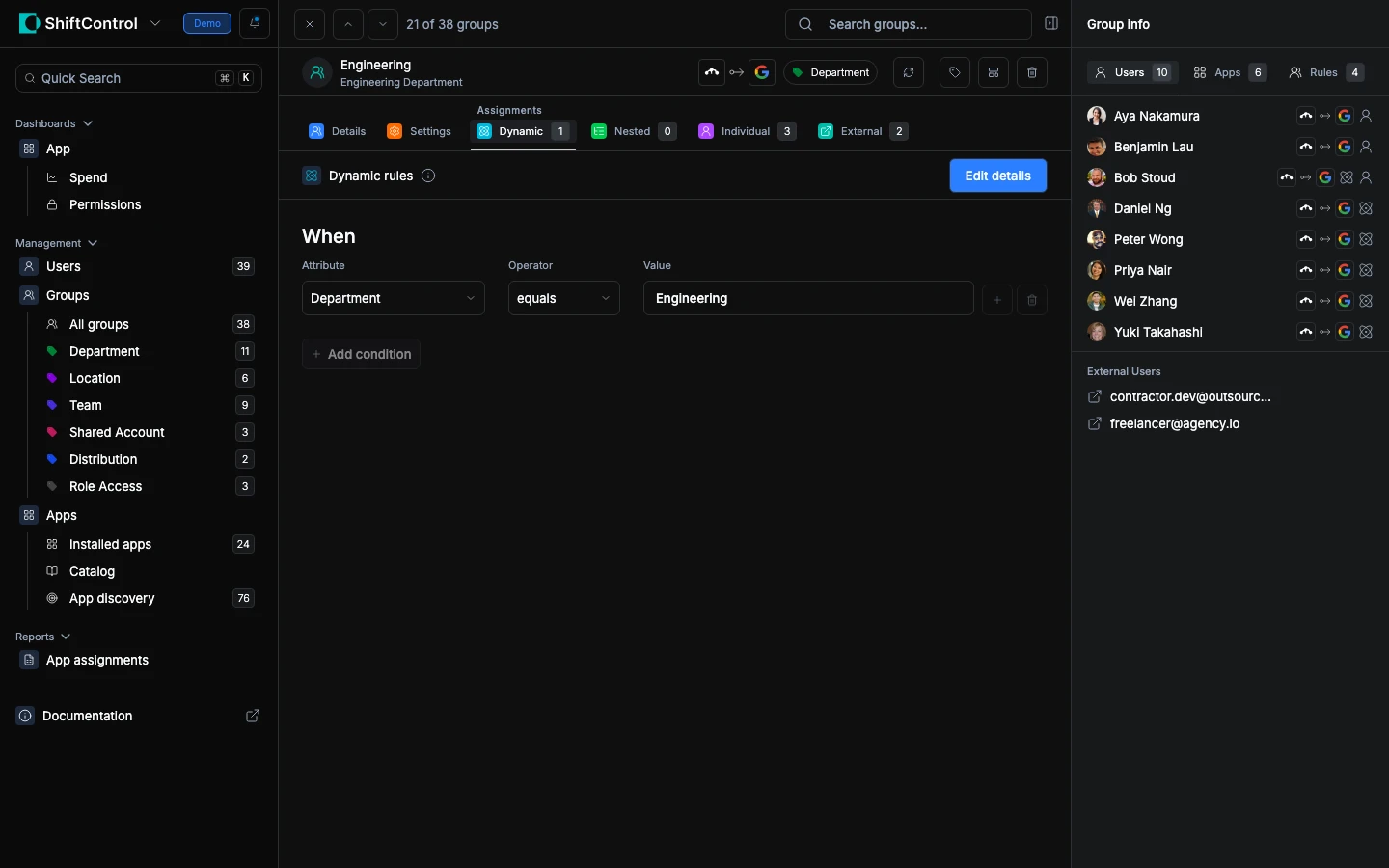Open the Operator dropdown showing equals

tap(563, 299)
